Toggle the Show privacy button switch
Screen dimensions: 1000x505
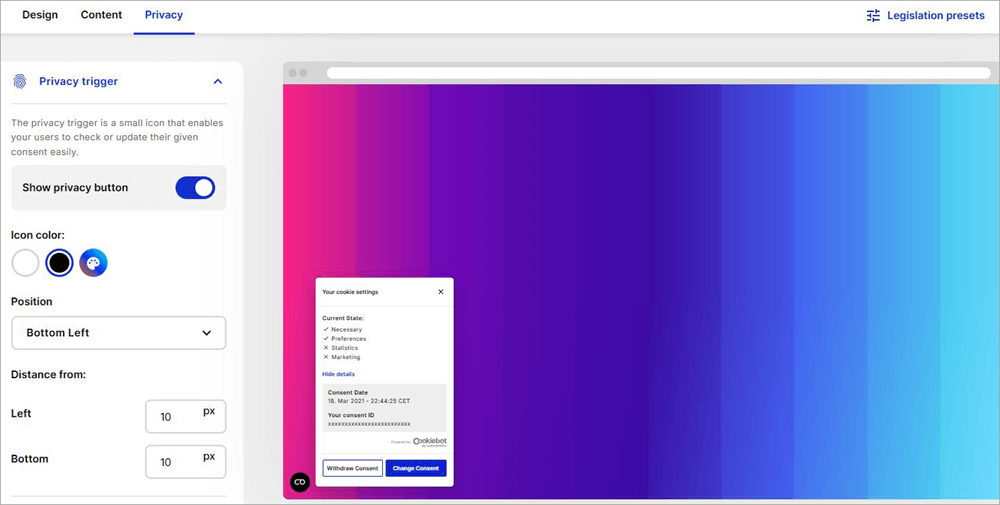[x=195, y=188]
